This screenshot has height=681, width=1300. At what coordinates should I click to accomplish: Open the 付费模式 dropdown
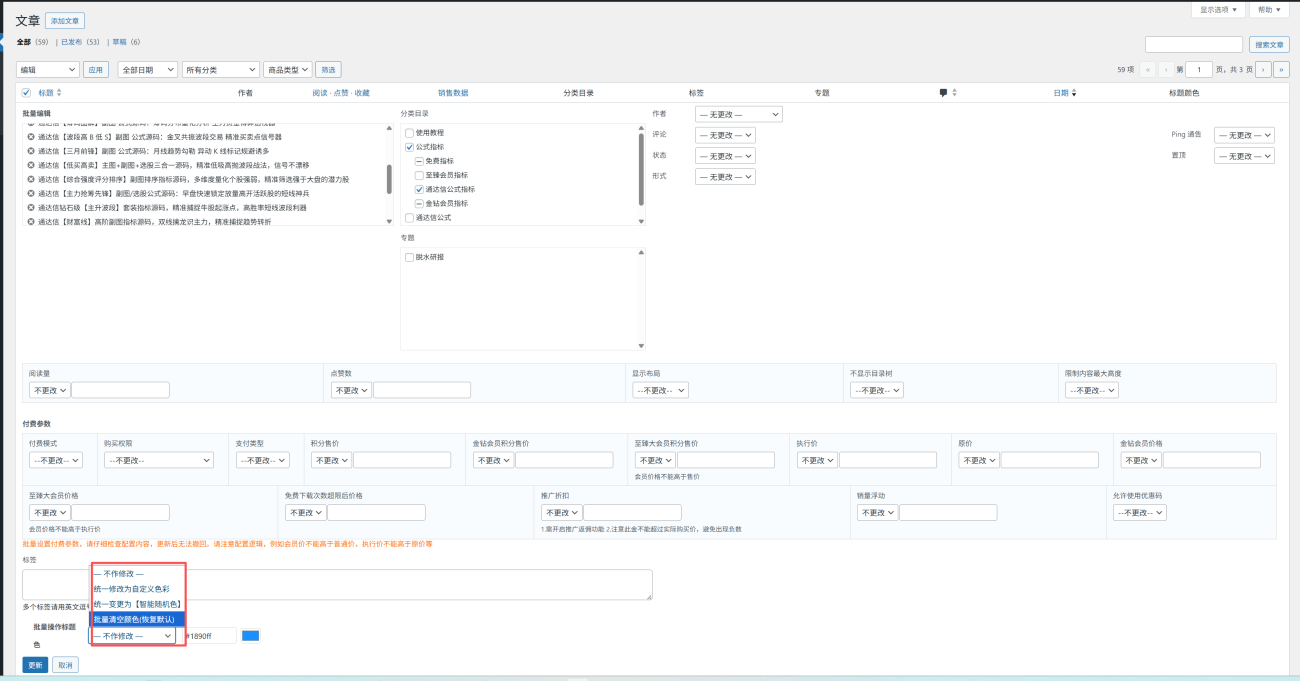pos(56,460)
